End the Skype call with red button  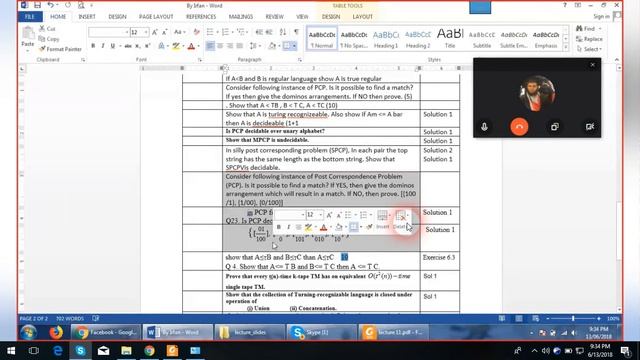(519, 127)
